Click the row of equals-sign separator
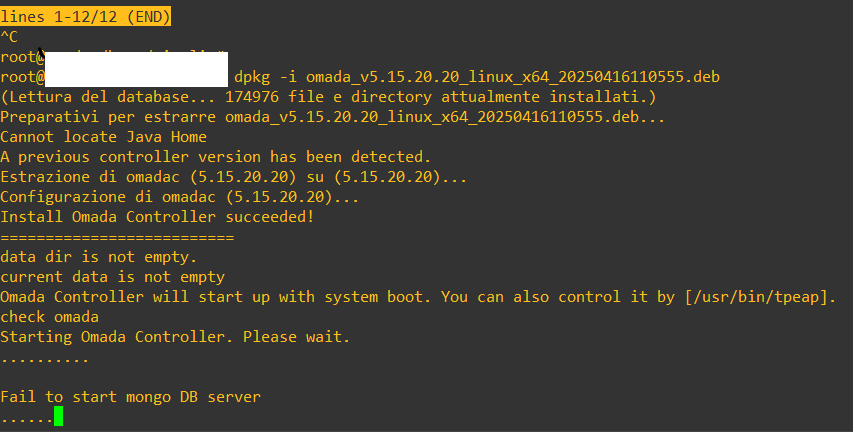 click(x=117, y=237)
